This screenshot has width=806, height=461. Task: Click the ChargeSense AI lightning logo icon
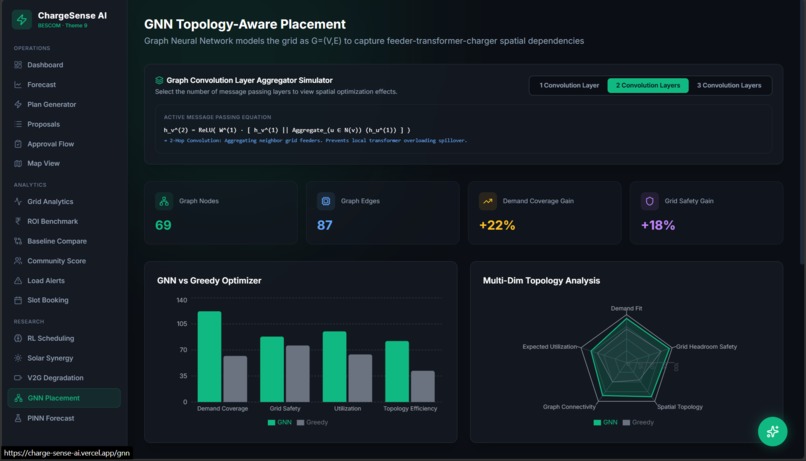(x=22, y=20)
